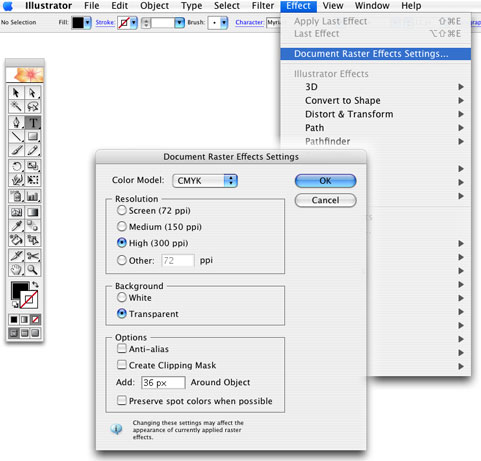Select the Eyedropper tool
Image resolution: width=481 pixels, height=461 pixels.
16,226
